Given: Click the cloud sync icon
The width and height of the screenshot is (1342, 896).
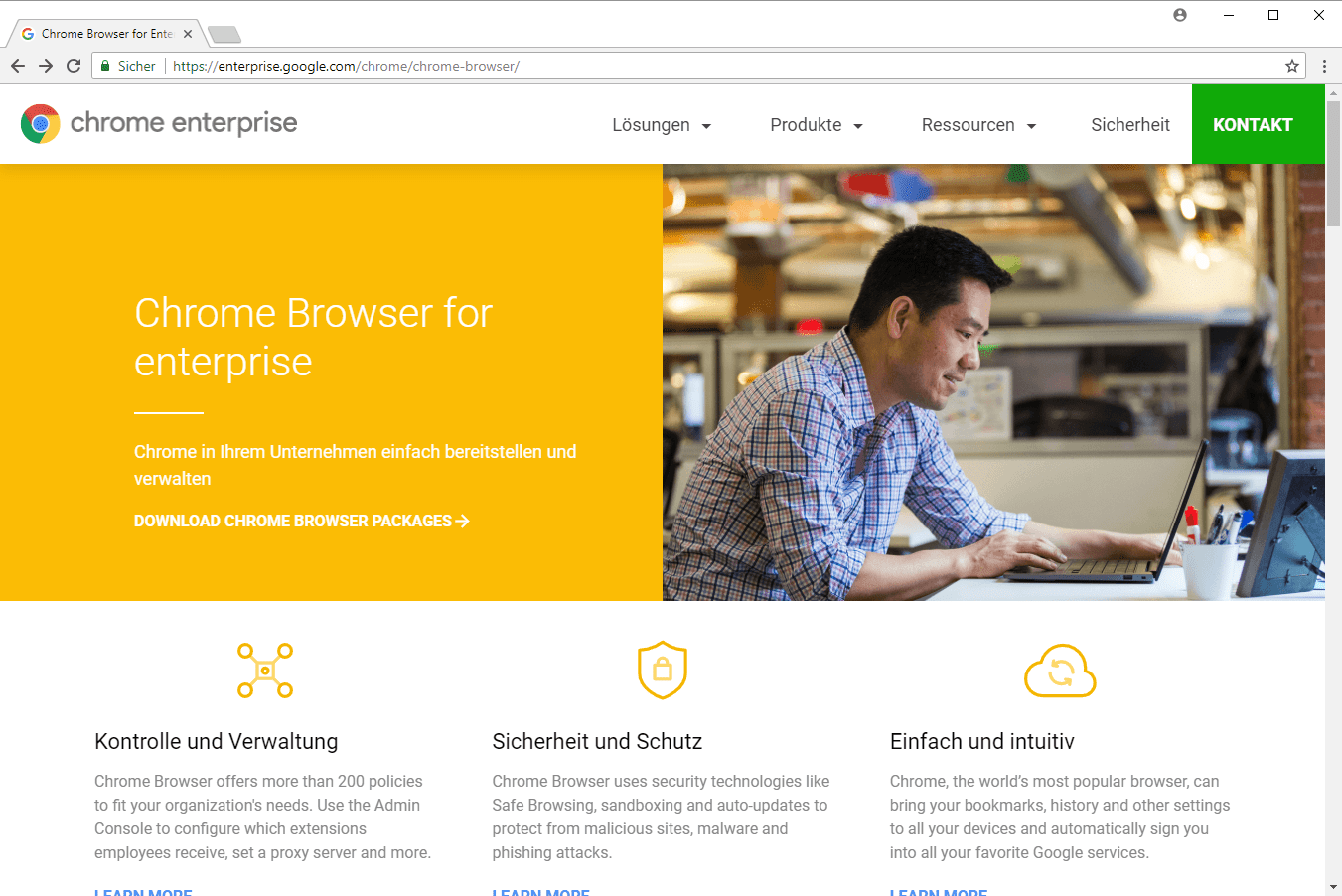Looking at the screenshot, I should 1060,672.
